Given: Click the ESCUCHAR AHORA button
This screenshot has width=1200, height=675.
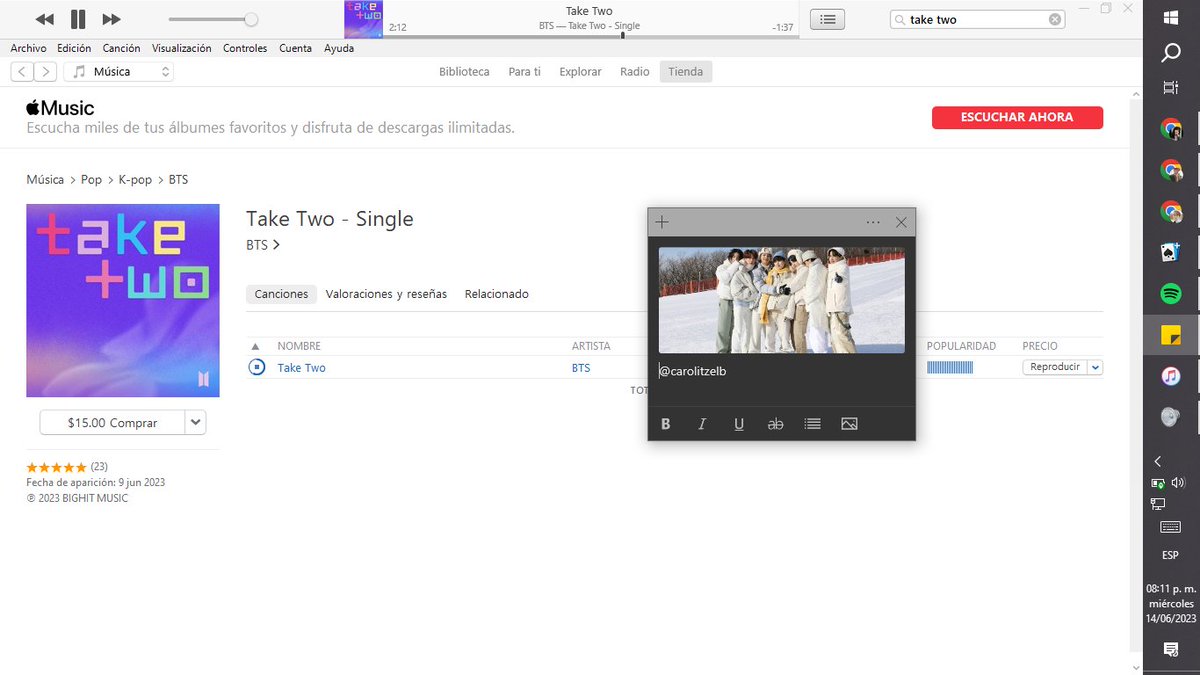Looking at the screenshot, I should (x=1017, y=117).
